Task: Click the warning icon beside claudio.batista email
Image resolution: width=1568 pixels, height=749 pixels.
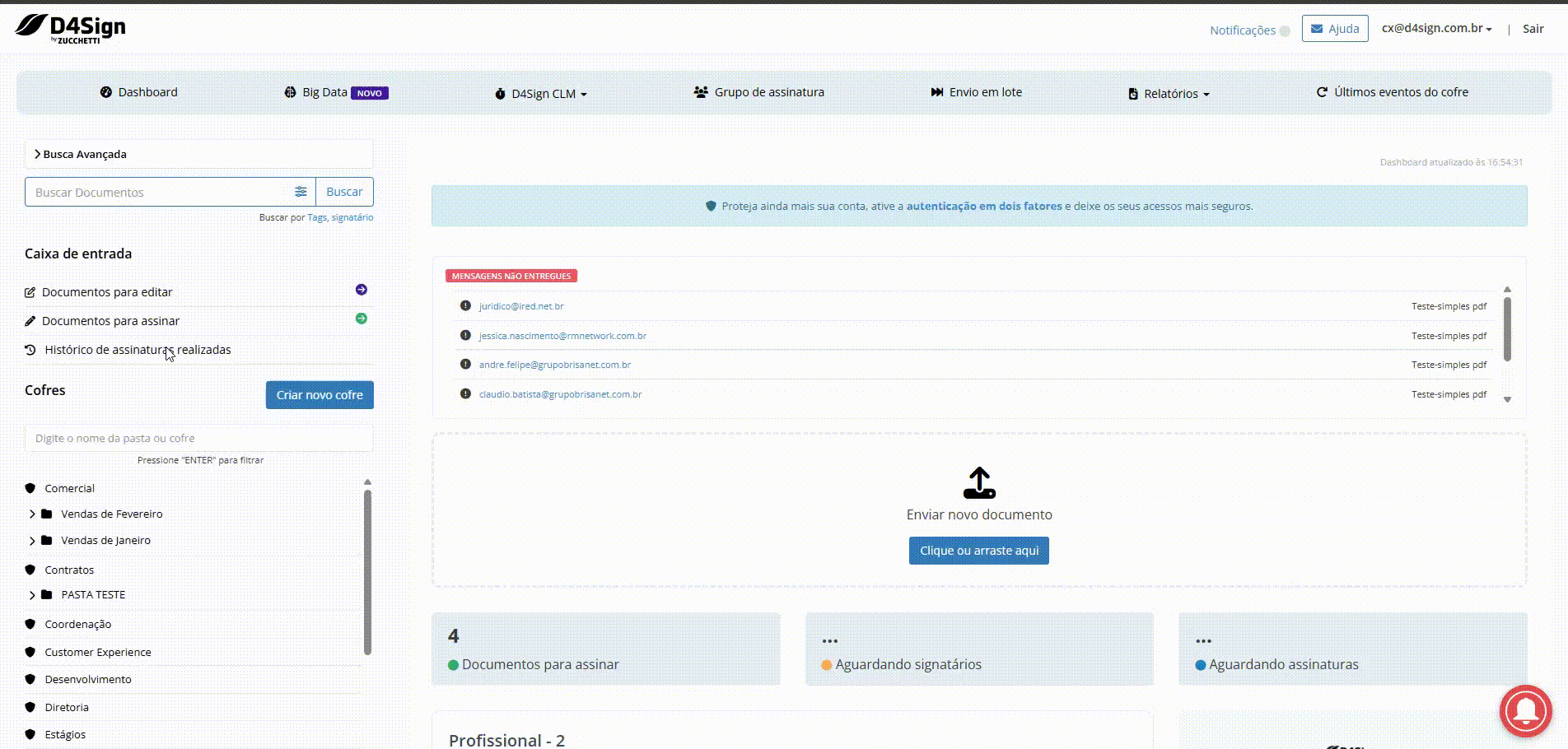Action: point(465,393)
